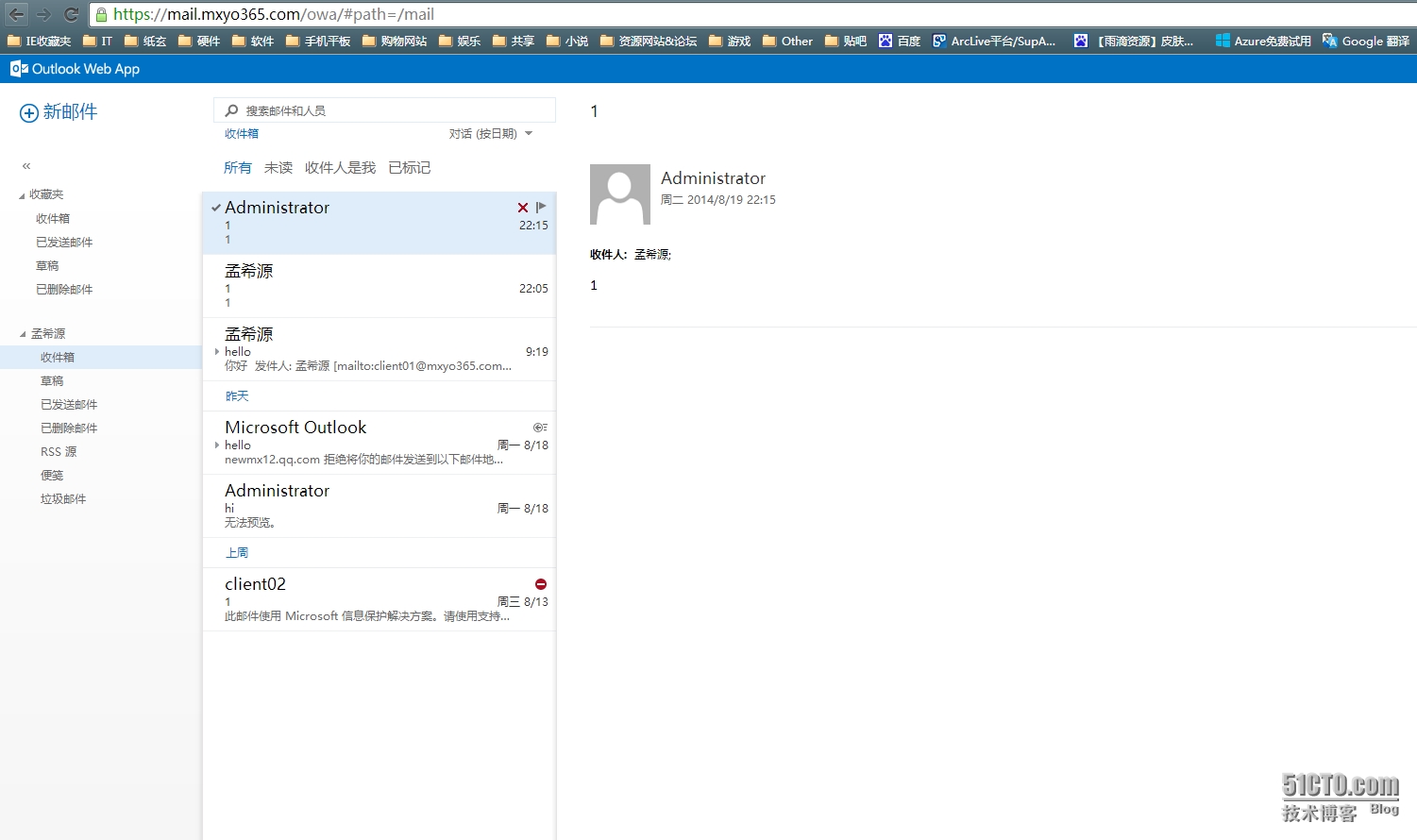This screenshot has width=1417, height=840.
Task: Click the browser reload button
Action: [x=71, y=14]
